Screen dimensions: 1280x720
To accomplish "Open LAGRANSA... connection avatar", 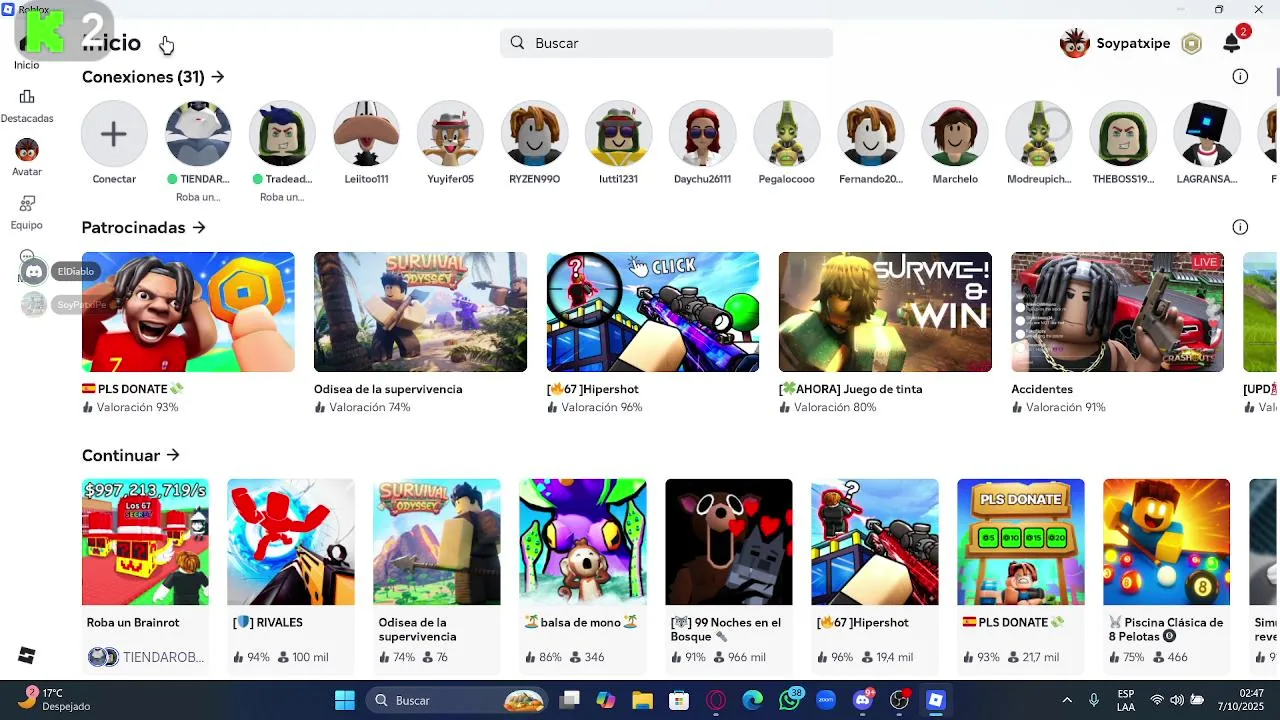I will coord(1207,133).
